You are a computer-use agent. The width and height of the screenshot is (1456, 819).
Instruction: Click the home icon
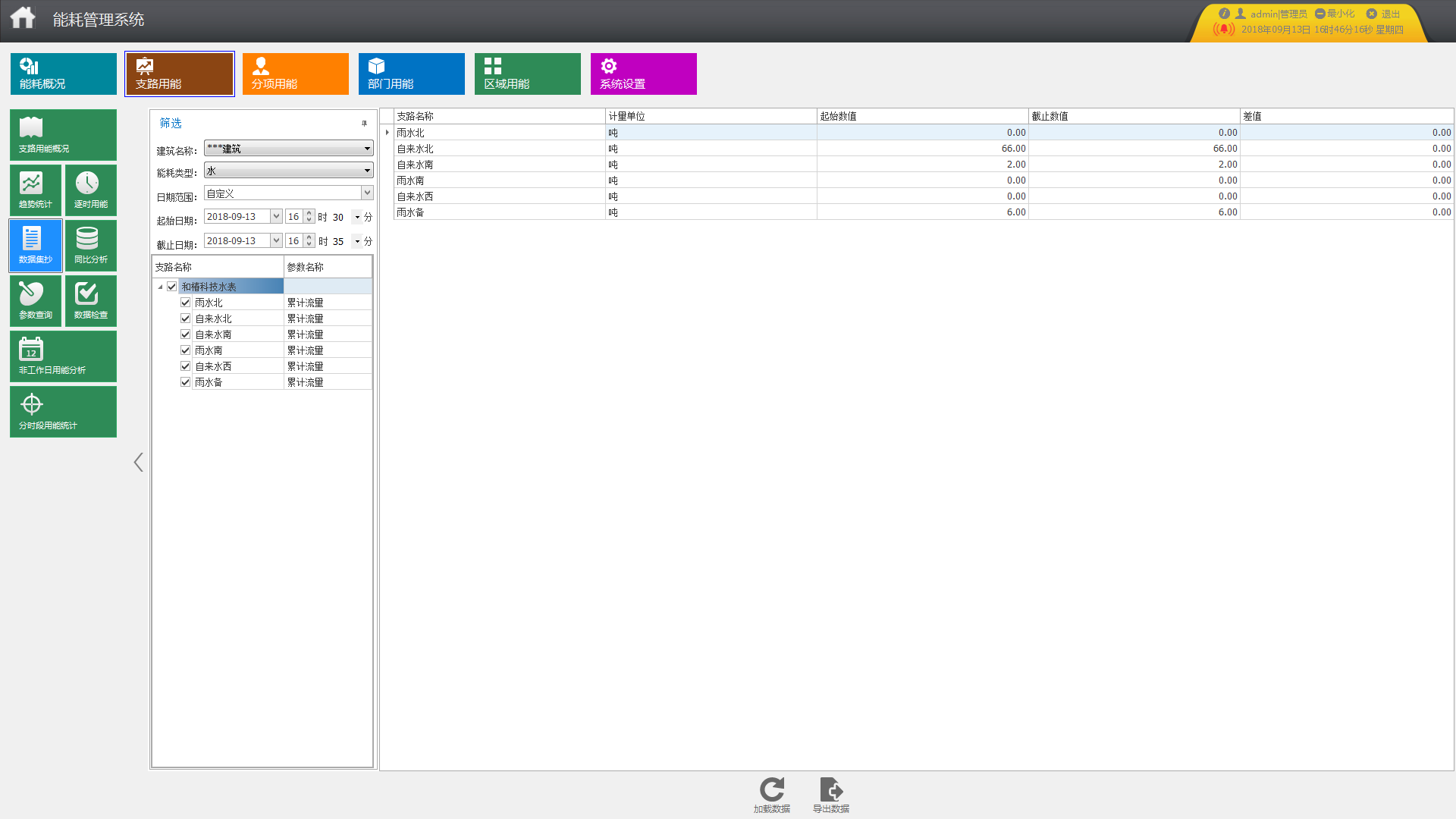point(23,17)
